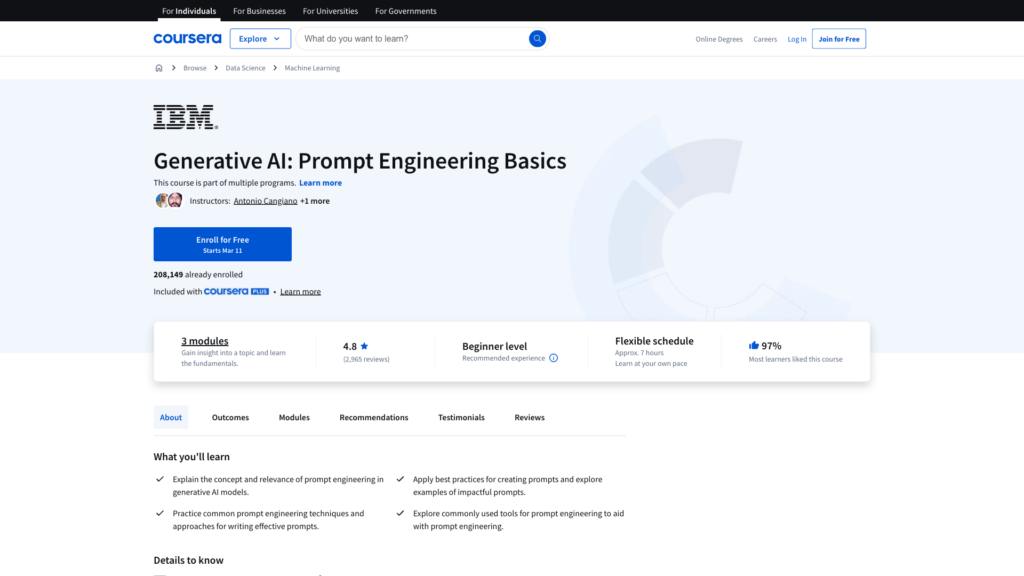The image size is (1024, 576).
Task: Open the 3 modules link
Action: (x=205, y=341)
